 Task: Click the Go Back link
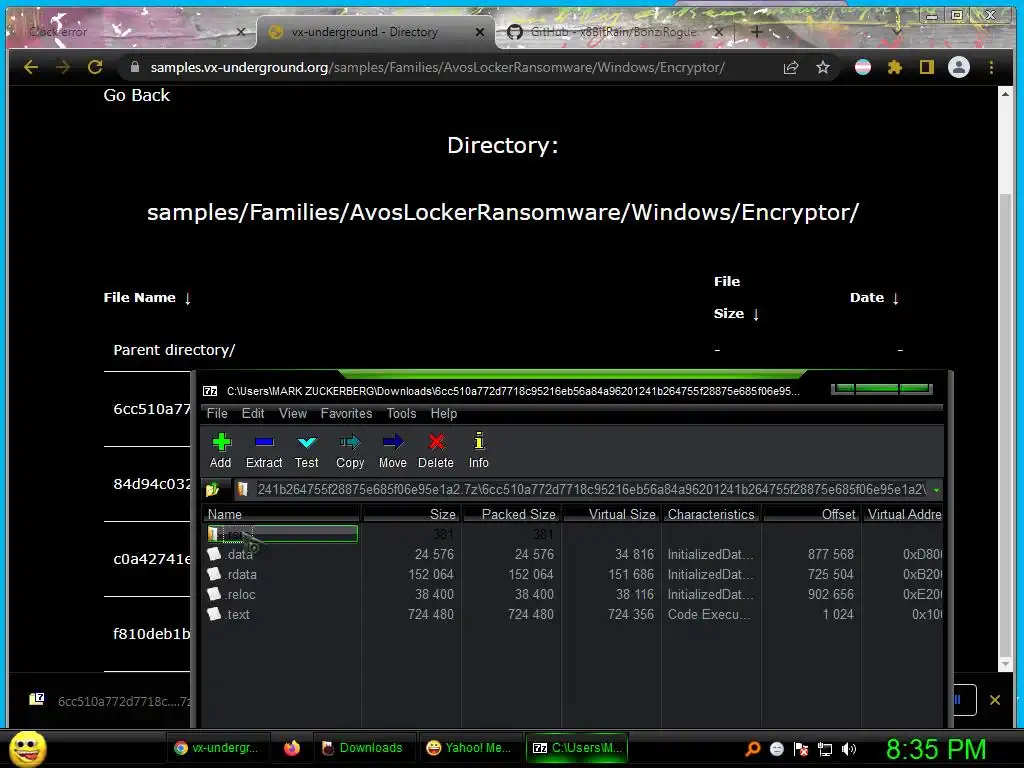[136, 95]
